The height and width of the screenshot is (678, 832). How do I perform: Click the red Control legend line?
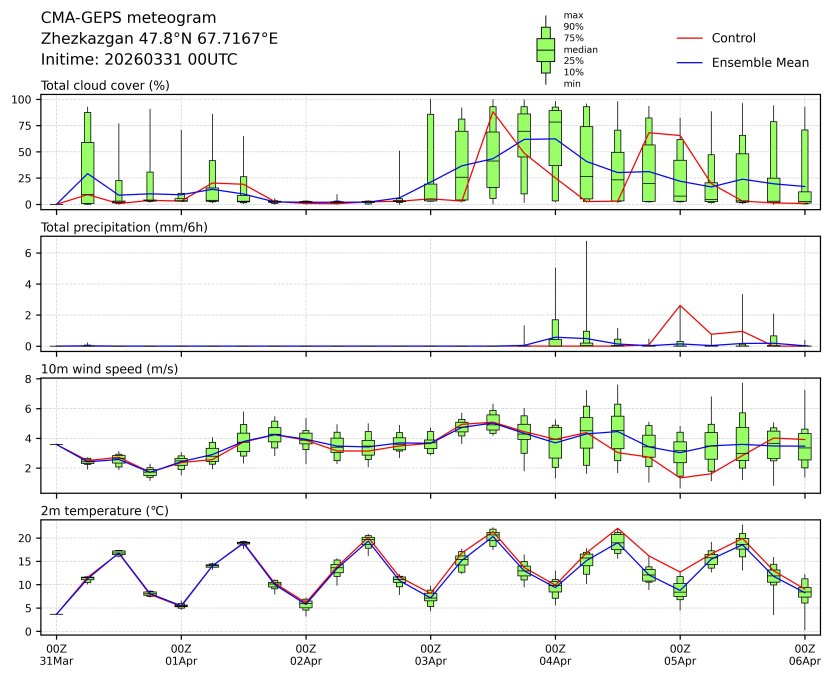pos(690,38)
